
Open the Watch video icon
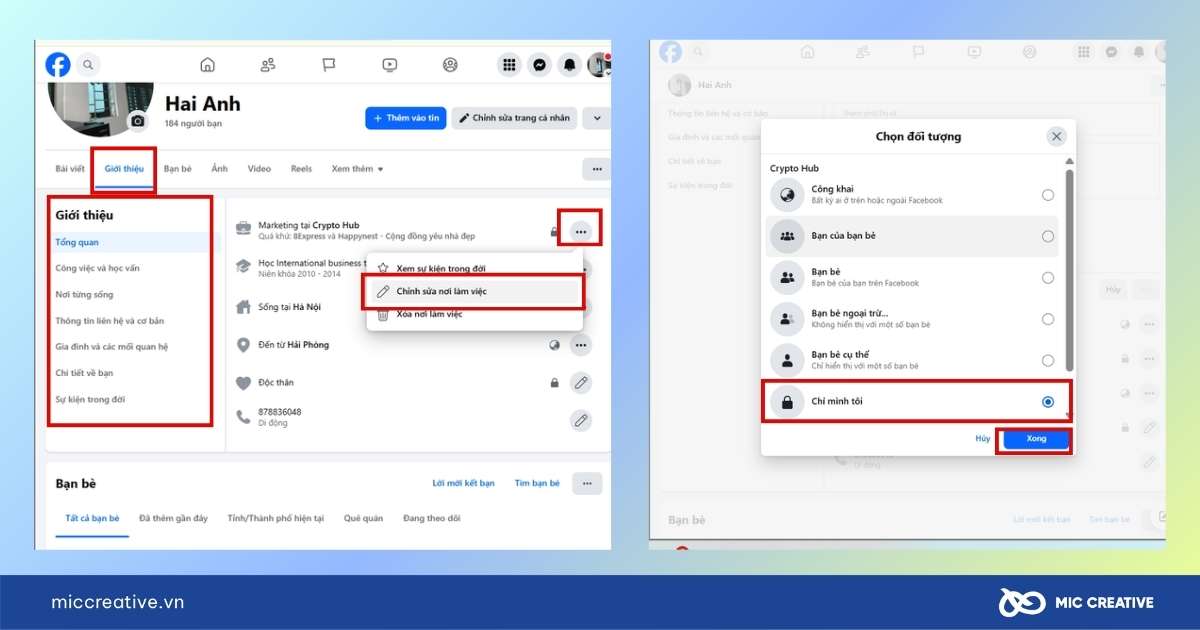tap(390, 65)
